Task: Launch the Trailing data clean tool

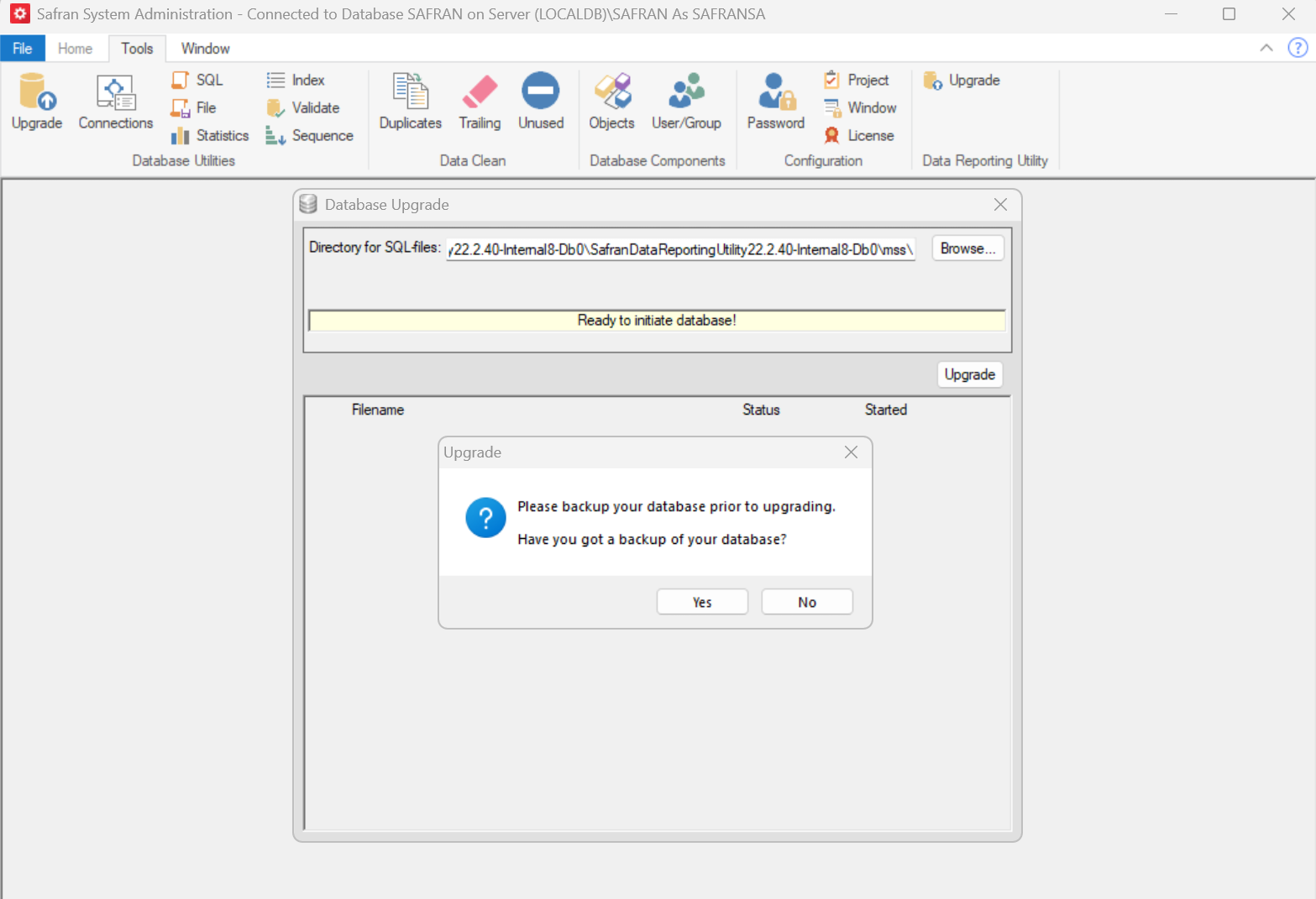Action: (480, 101)
